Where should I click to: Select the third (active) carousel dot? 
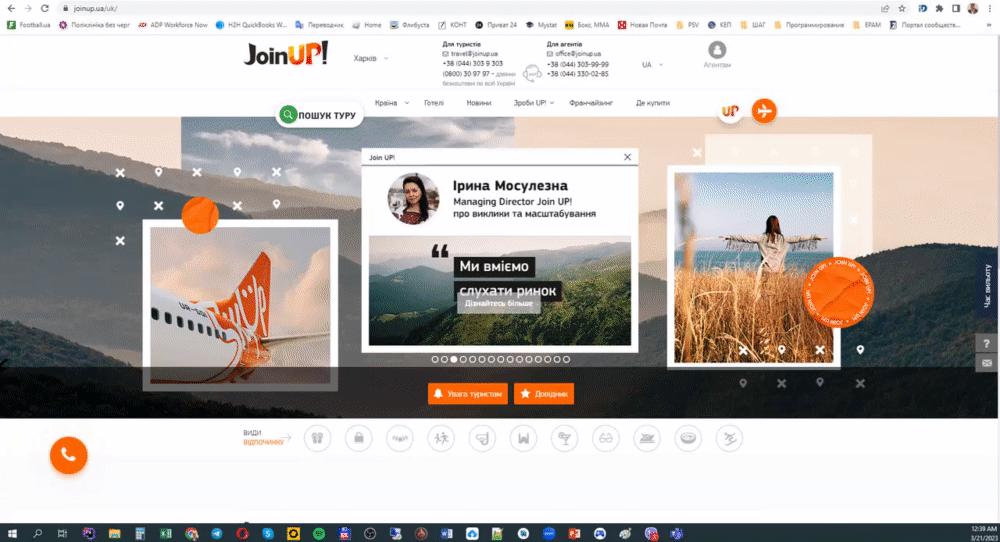click(x=453, y=360)
